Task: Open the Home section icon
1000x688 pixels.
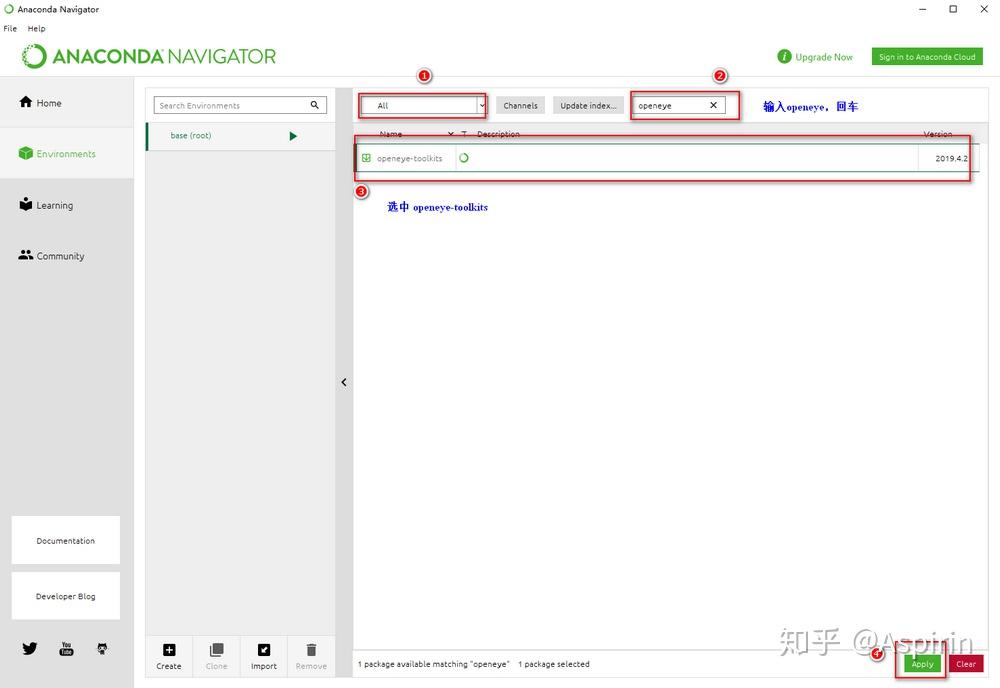Action: 24,102
